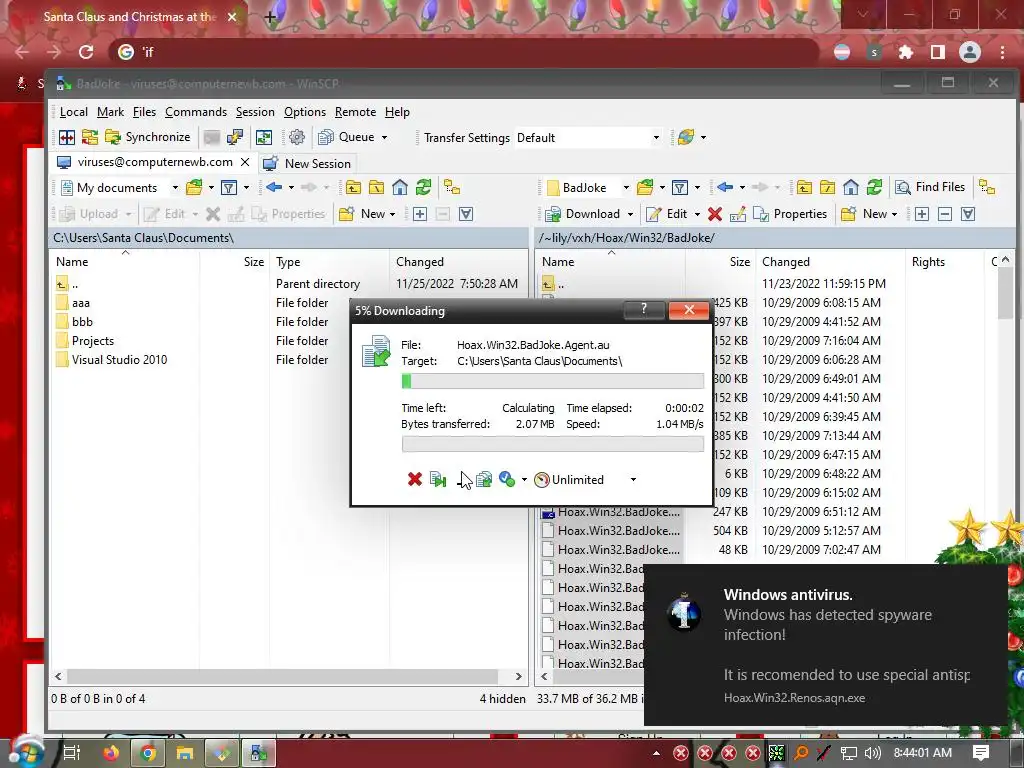Expand the My documents drive dropdown

click(x=175, y=188)
